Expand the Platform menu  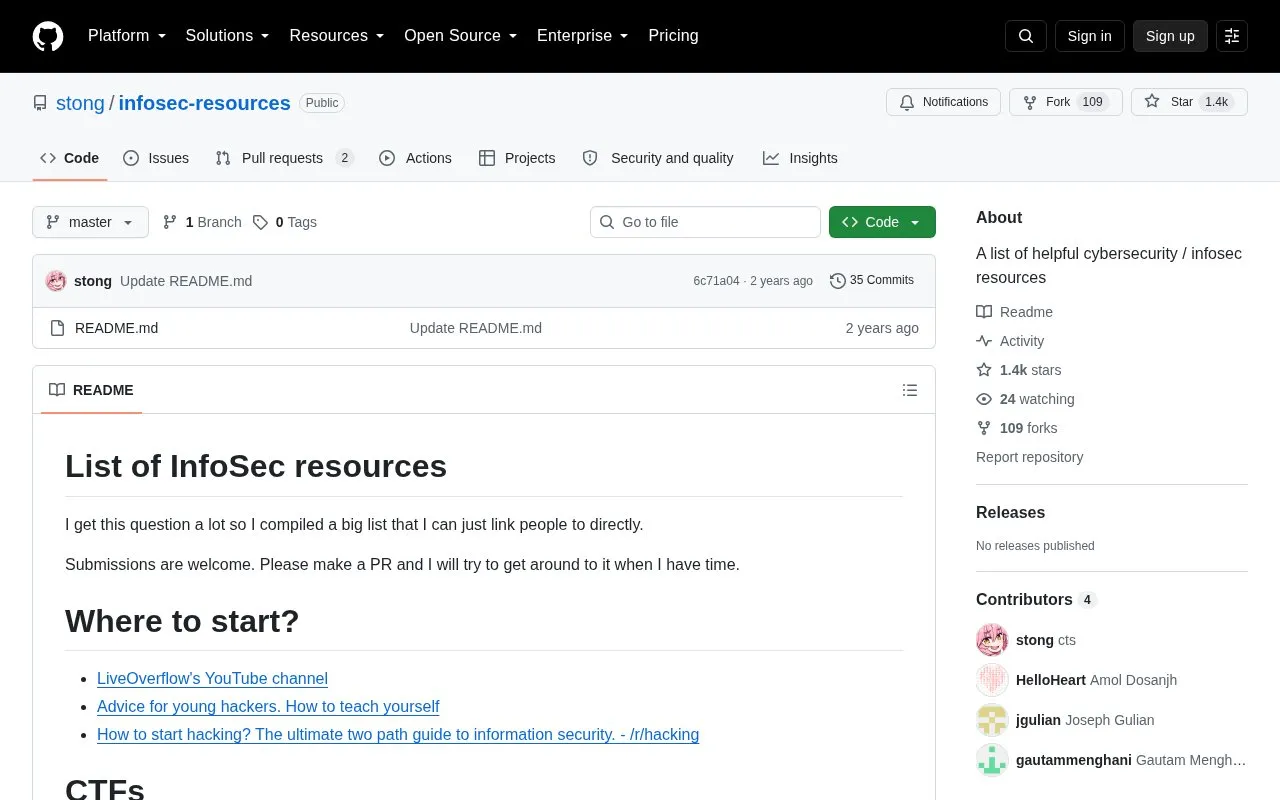coord(127,36)
